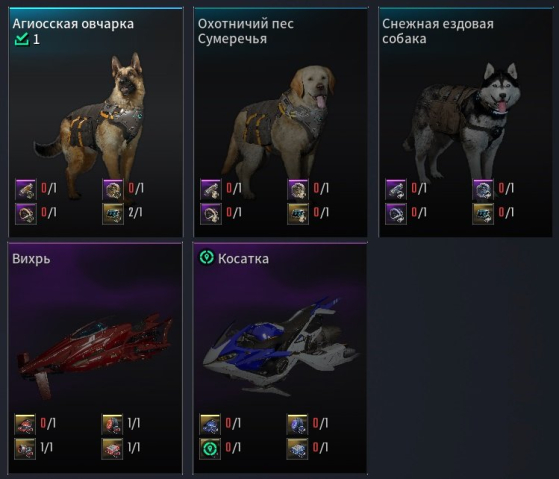Click the green tracking marker beside Косатка title
559x479 pixels.
point(206,257)
